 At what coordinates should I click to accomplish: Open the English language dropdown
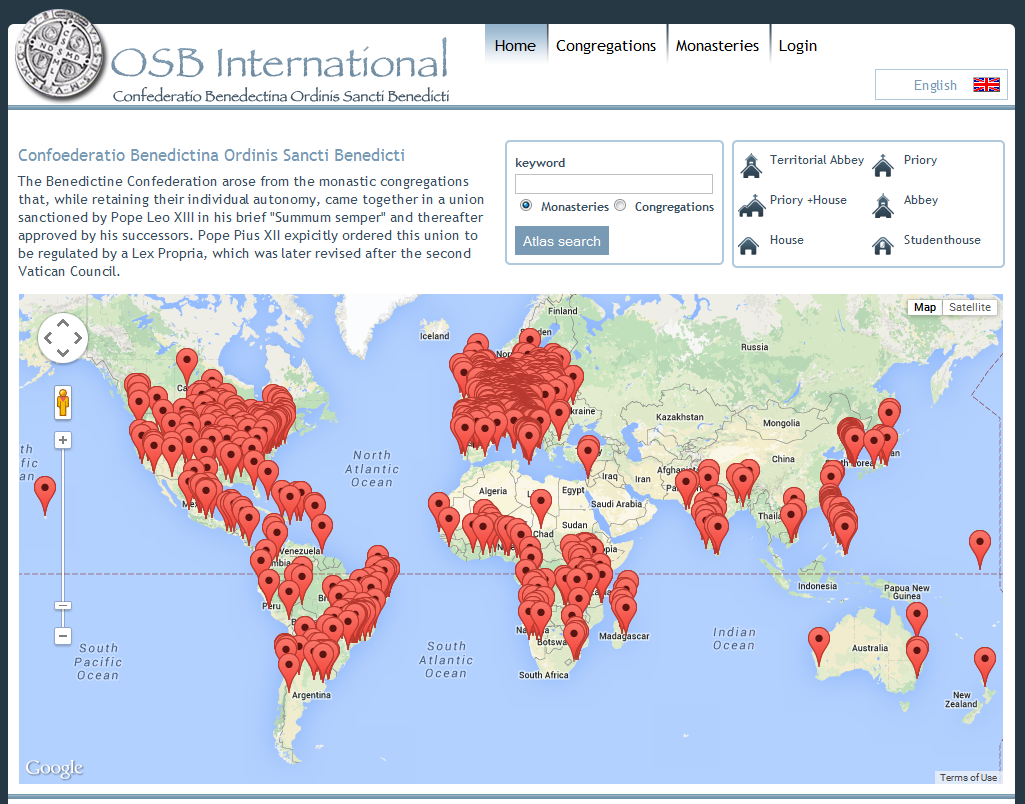coord(941,84)
